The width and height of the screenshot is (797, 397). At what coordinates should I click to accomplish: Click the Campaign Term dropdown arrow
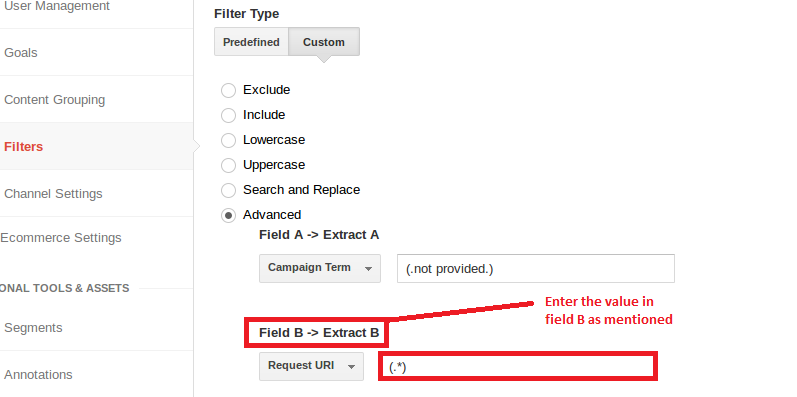[369, 269]
